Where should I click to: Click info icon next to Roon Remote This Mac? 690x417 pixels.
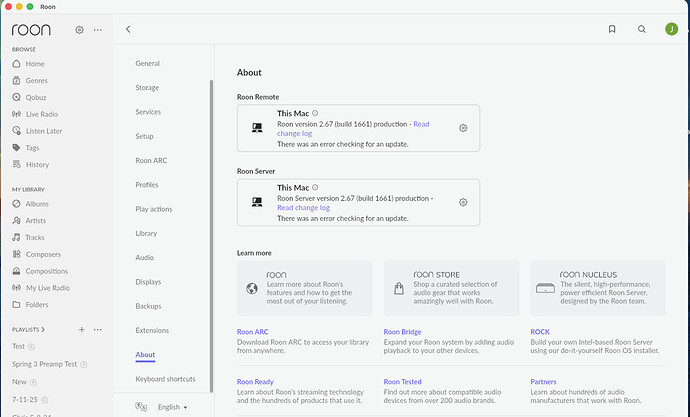pos(315,113)
